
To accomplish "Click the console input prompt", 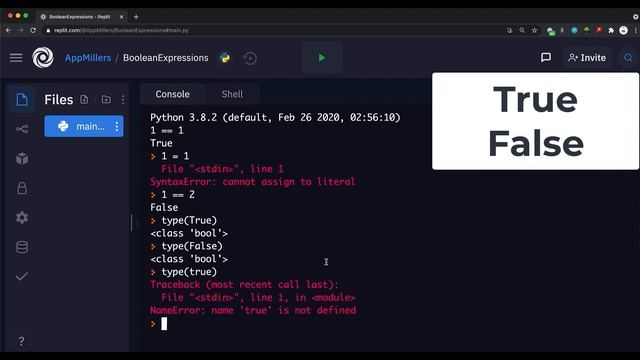I will click(x=164, y=324).
